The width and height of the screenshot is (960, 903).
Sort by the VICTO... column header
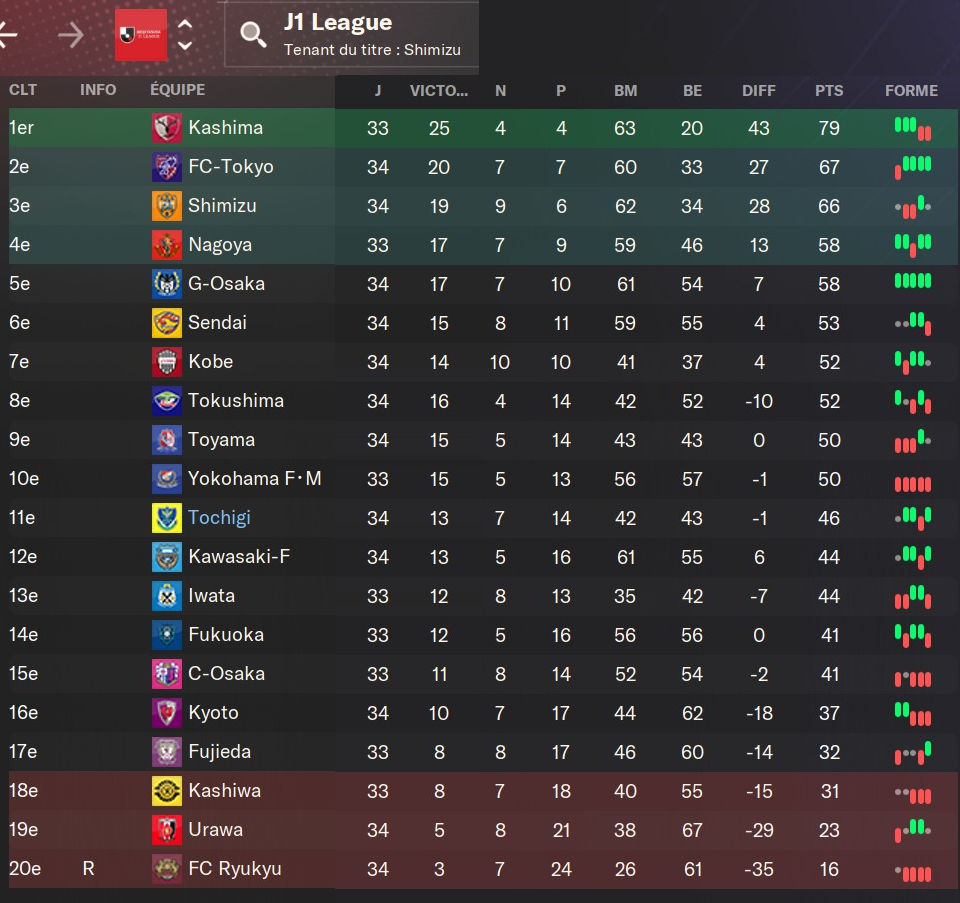coord(439,91)
